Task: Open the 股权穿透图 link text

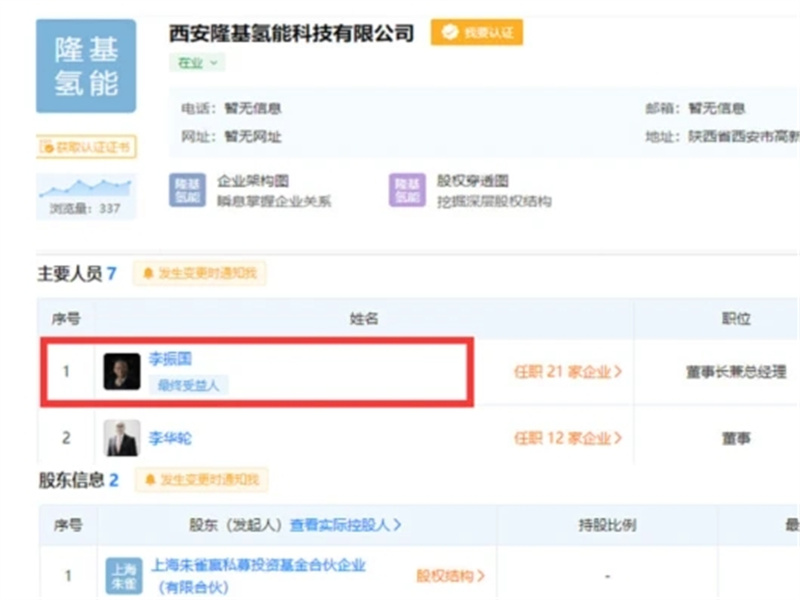Action: point(472,181)
